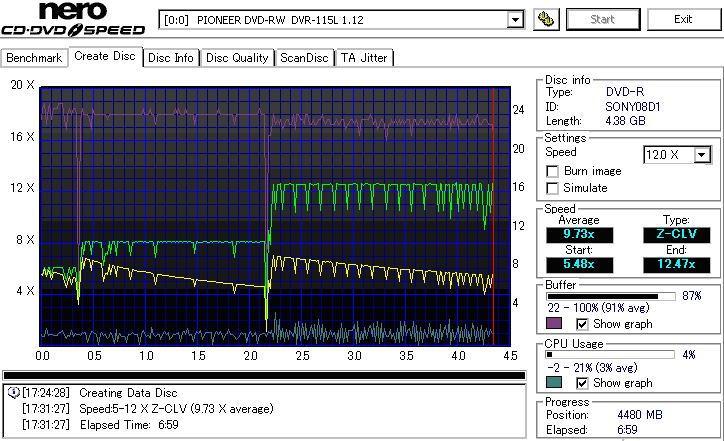Pick the purple Buffer graph color swatch
724x441 pixels.
pos(553,324)
